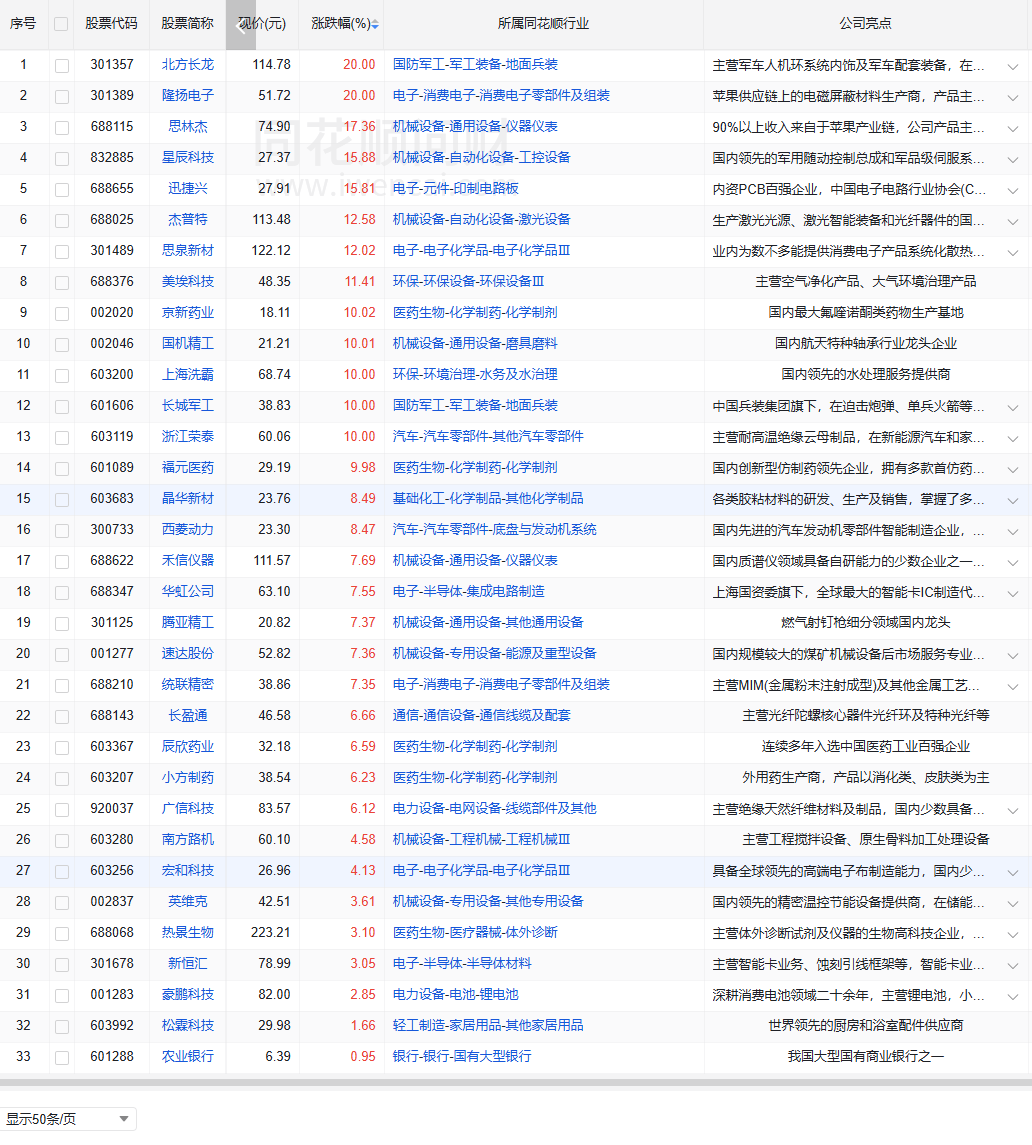
Task: Check the box for 北方长龙 row
Action: pyautogui.click(x=62, y=66)
